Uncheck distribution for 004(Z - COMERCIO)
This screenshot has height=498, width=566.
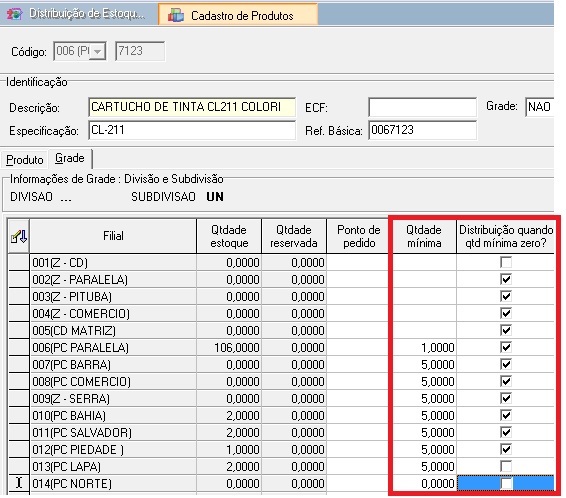point(506,313)
